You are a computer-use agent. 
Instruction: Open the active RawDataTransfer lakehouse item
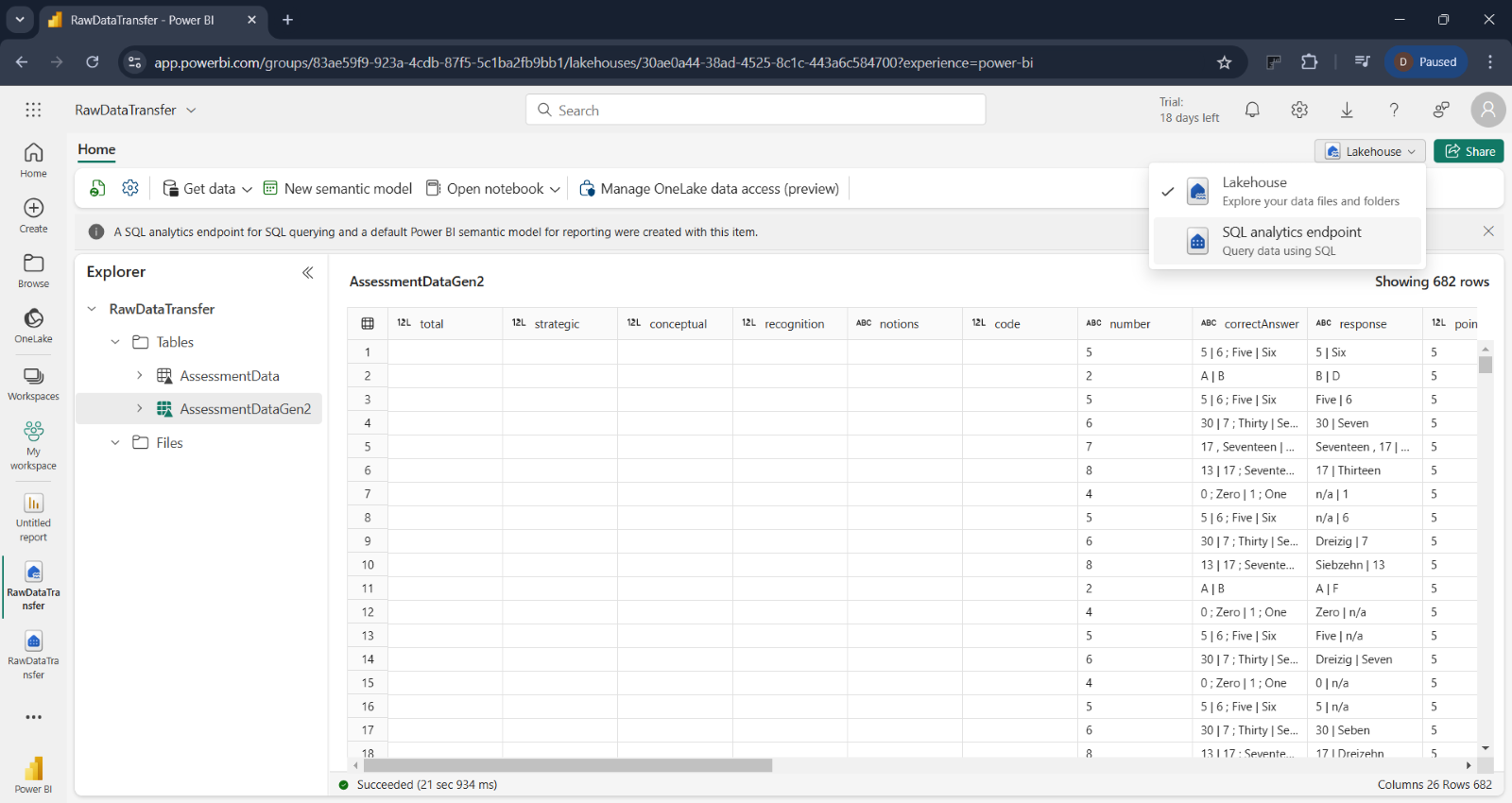click(x=33, y=586)
